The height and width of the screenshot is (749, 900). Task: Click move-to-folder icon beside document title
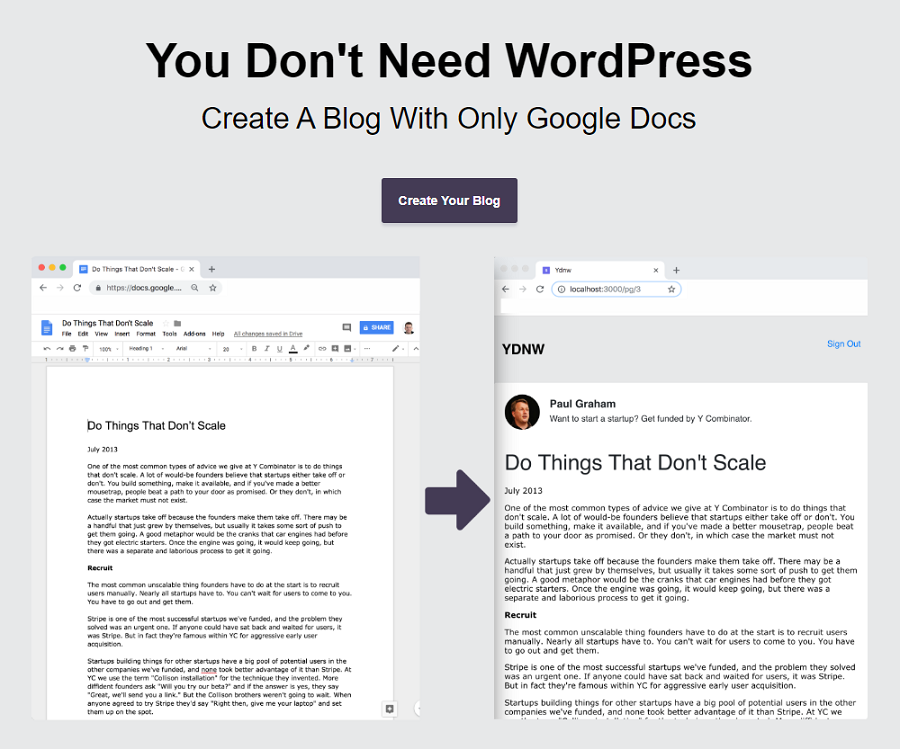click(177, 323)
